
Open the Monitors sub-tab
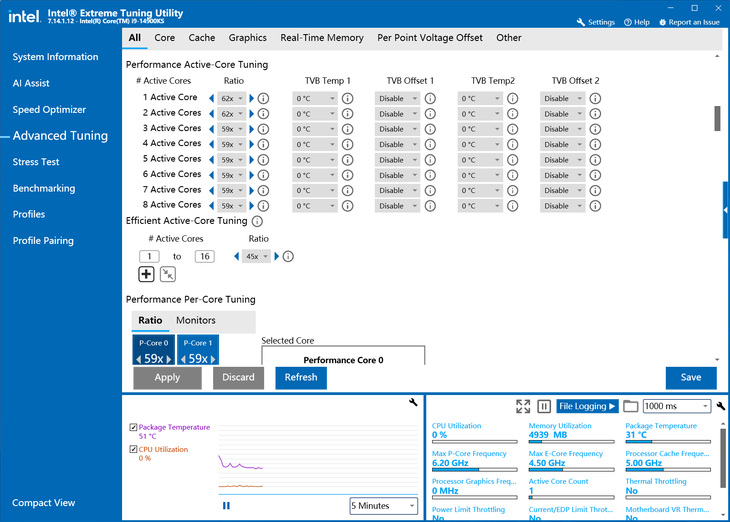coord(196,320)
